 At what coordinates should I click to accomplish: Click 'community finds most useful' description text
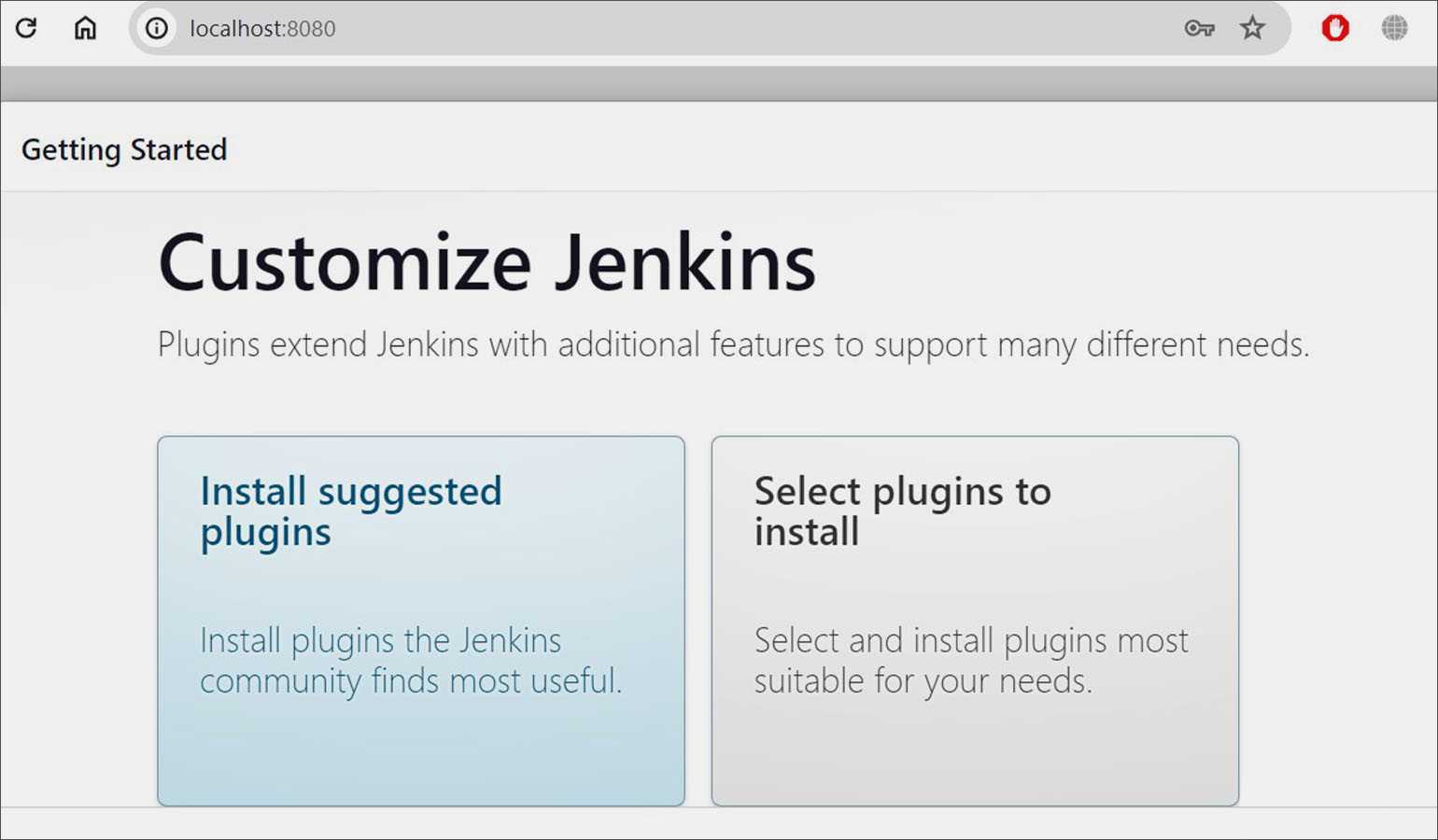[411, 681]
